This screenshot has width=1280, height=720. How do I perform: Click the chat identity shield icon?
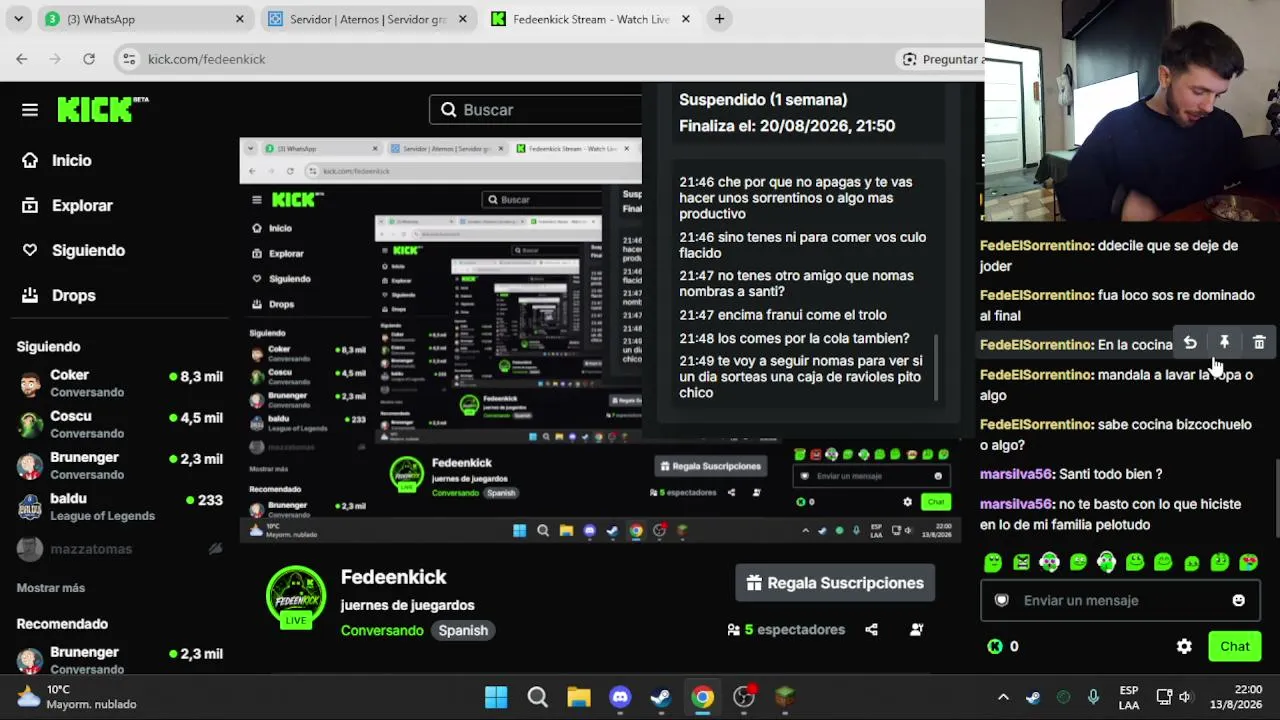[1002, 600]
